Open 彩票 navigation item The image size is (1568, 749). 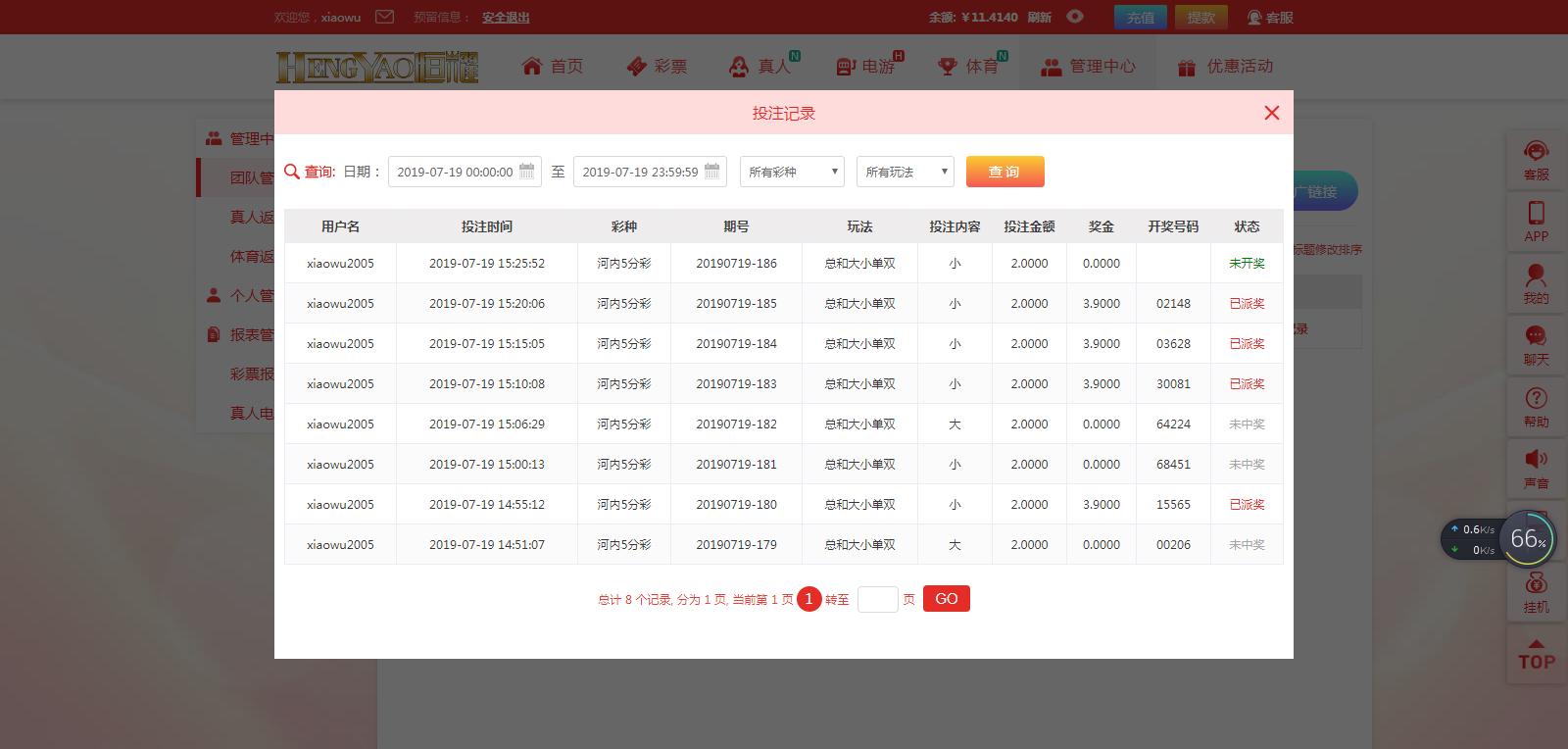[x=657, y=67]
